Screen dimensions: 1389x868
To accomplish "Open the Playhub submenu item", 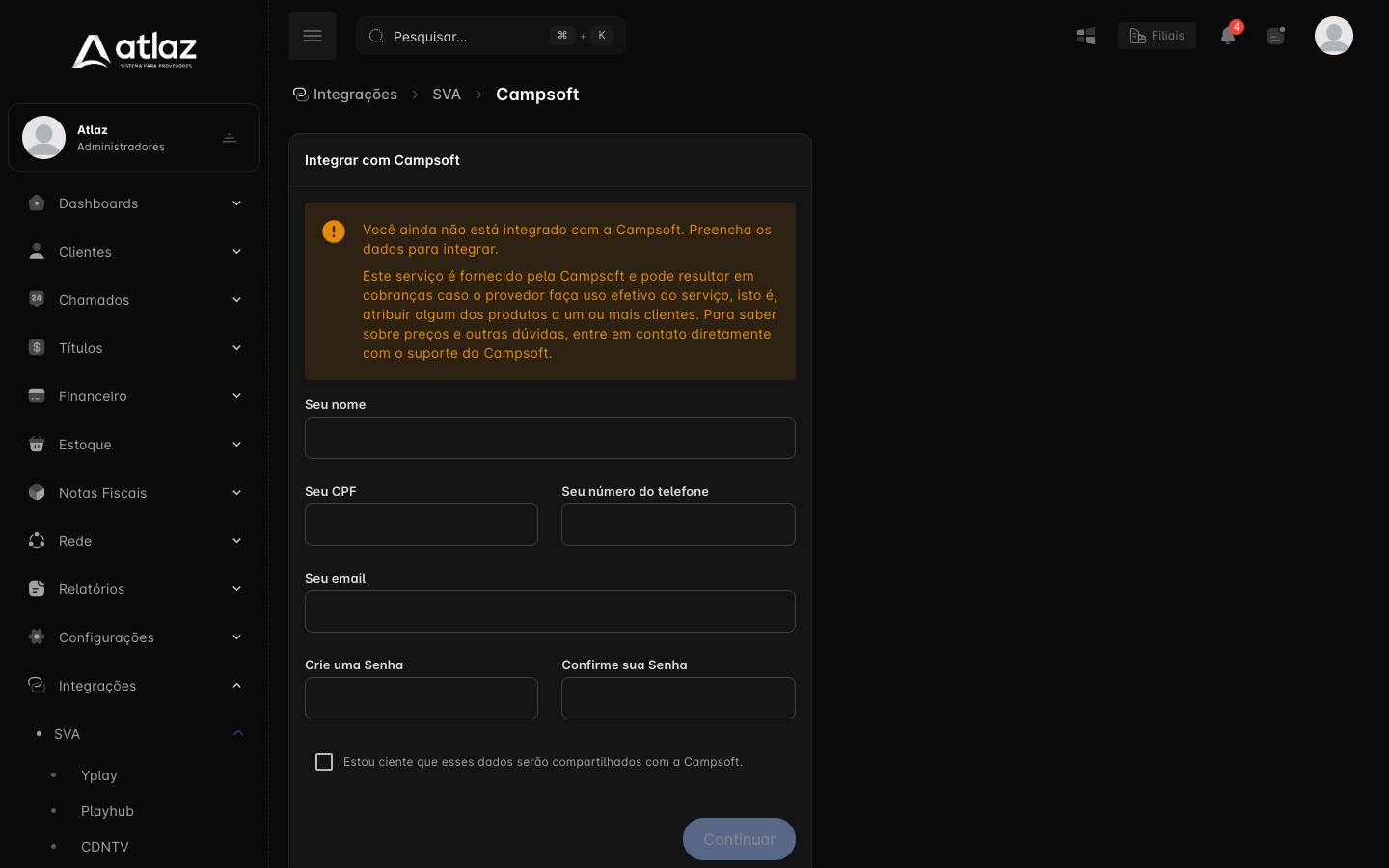I will coord(107,811).
